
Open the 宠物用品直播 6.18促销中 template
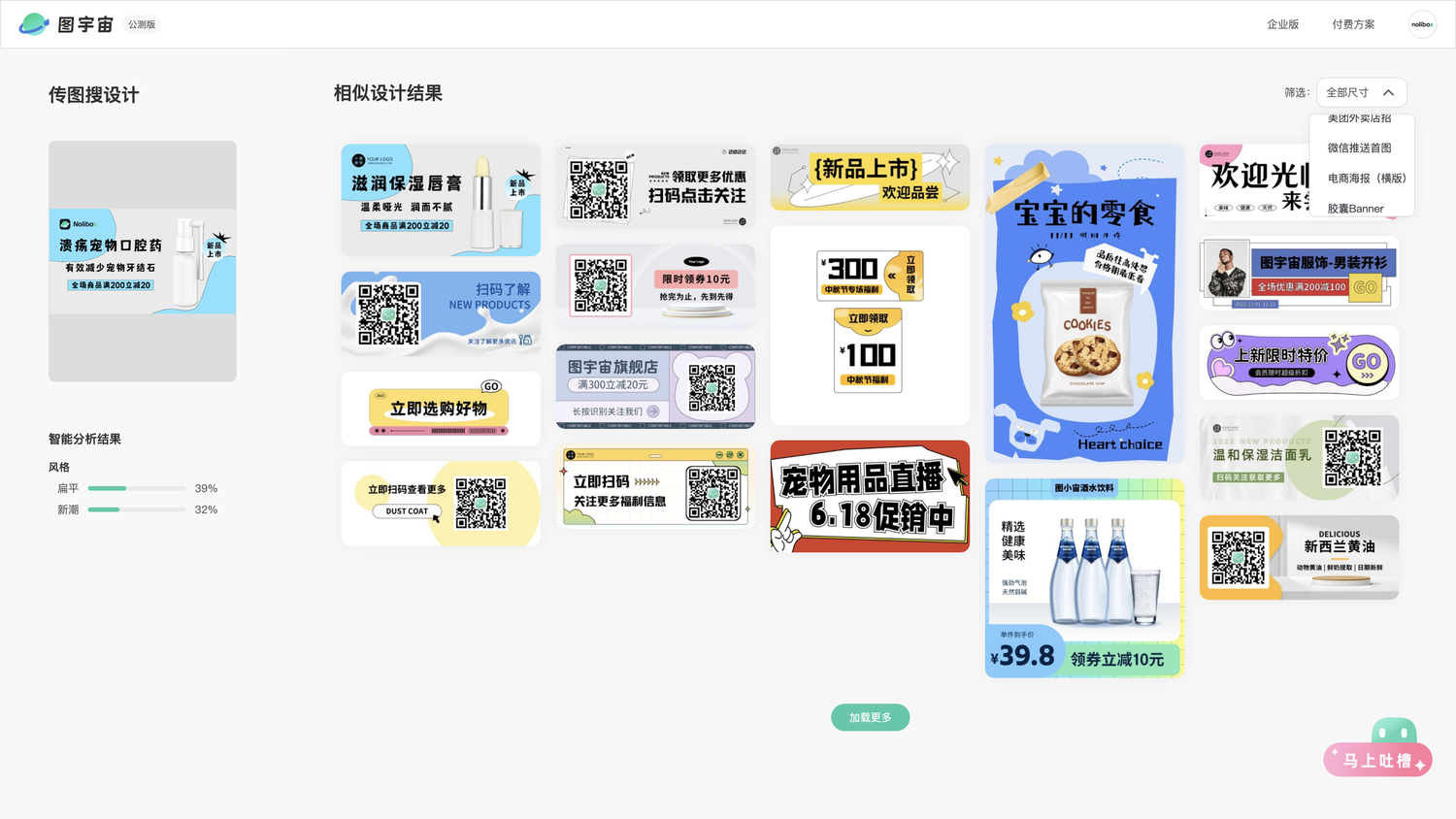coord(870,496)
